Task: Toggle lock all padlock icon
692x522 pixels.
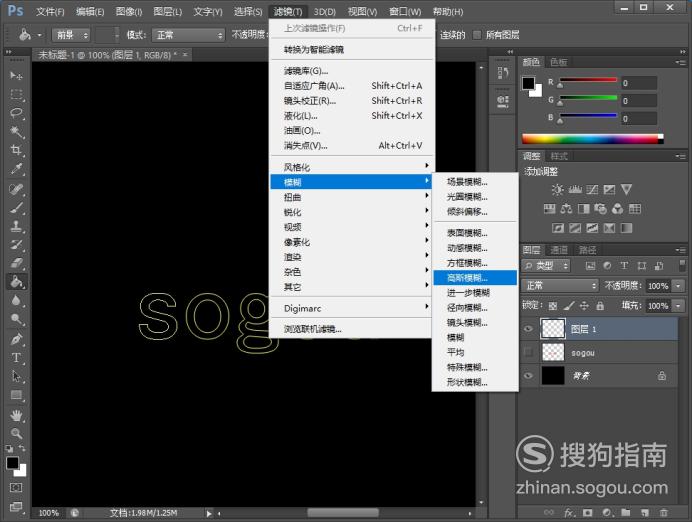Action: tap(600, 305)
